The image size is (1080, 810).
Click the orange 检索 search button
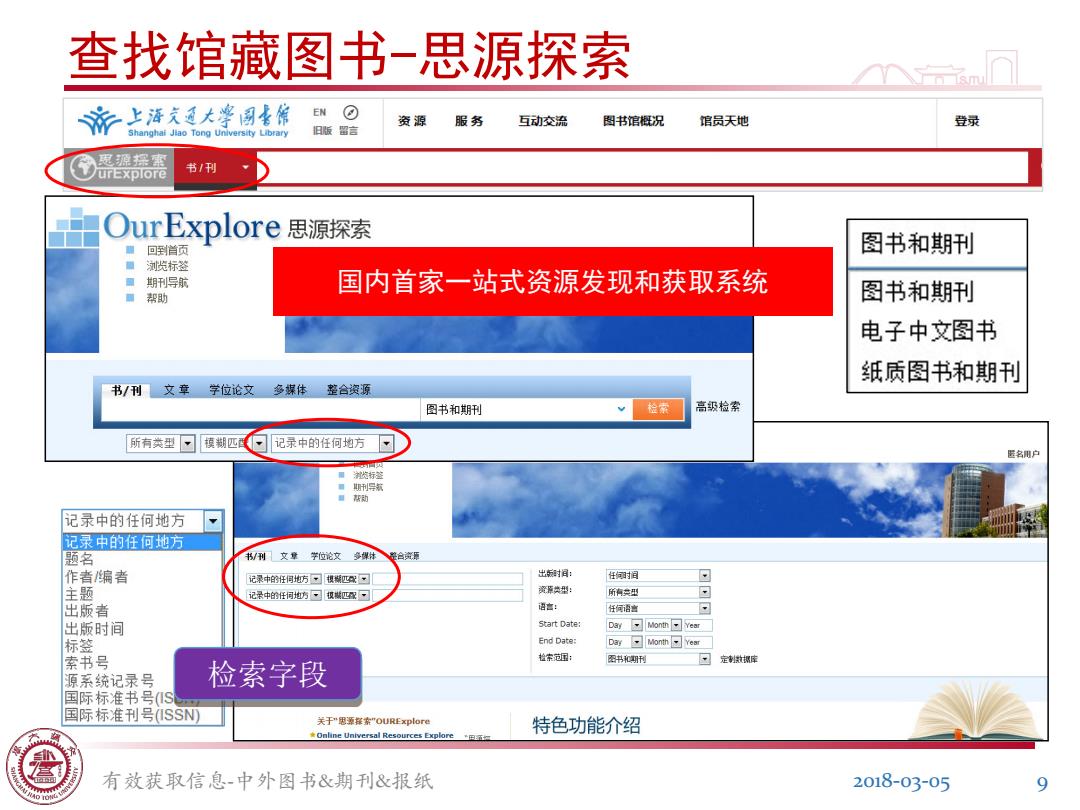tap(658, 408)
